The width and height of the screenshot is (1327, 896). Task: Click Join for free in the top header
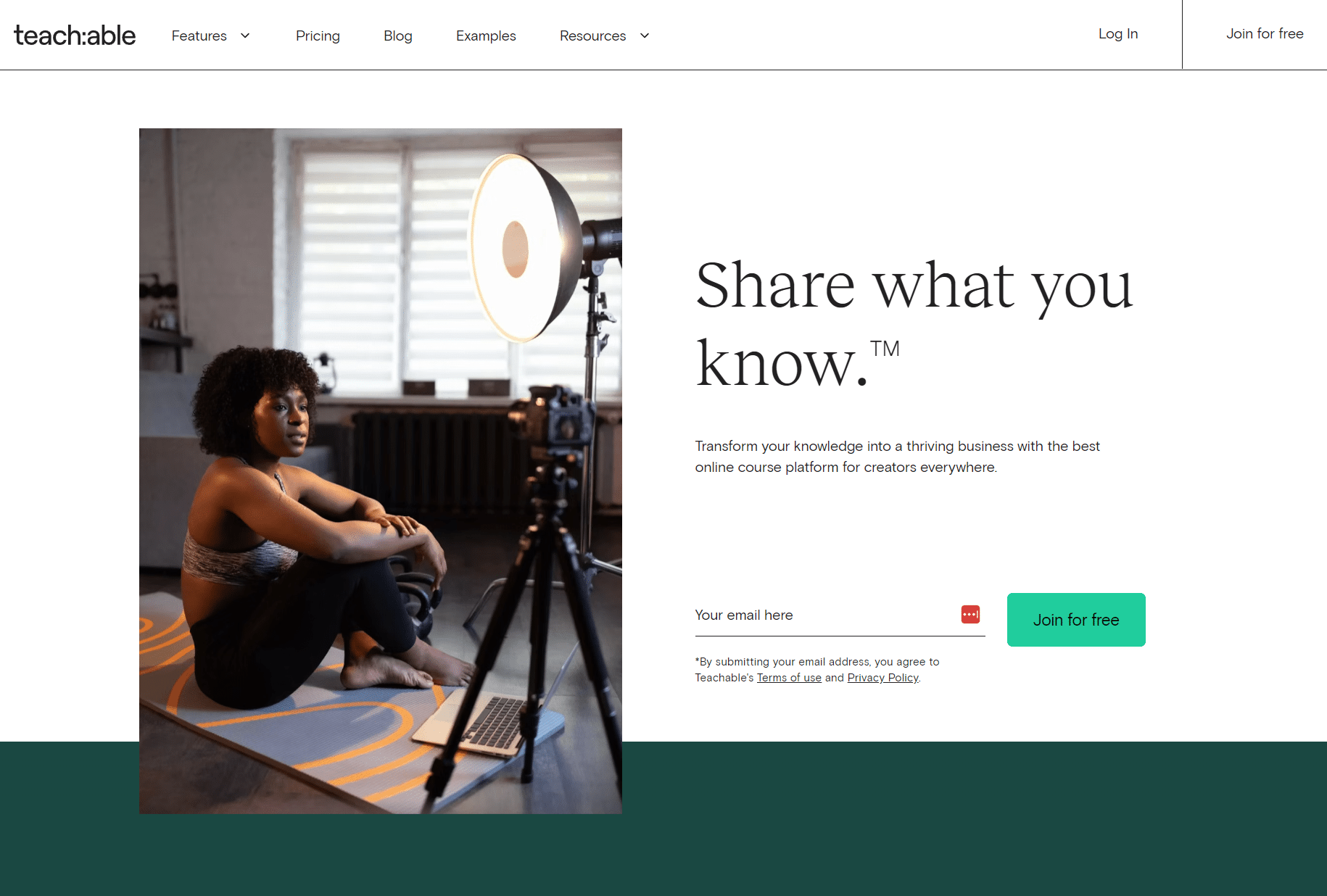[1265, 33]
